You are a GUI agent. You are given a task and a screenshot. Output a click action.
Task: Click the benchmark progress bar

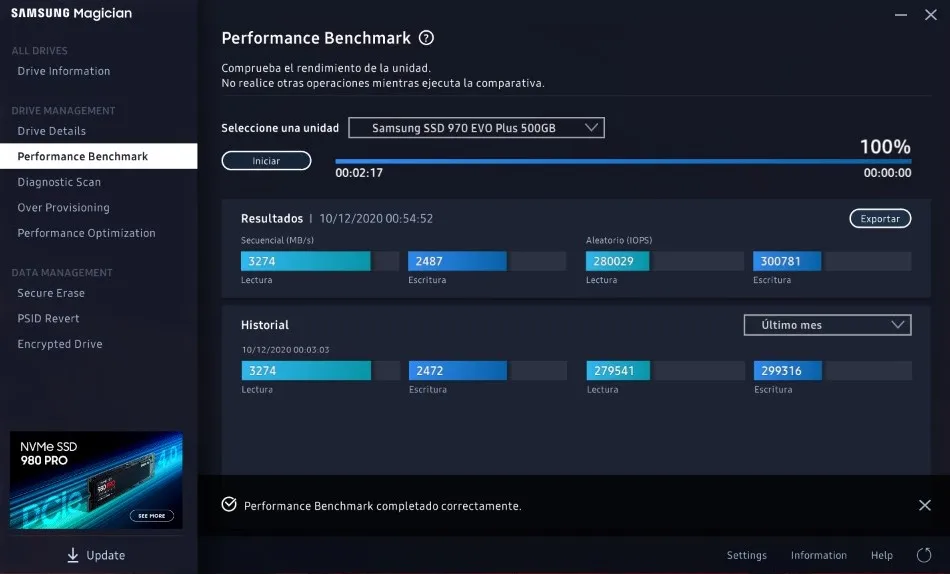click(623, 161)
